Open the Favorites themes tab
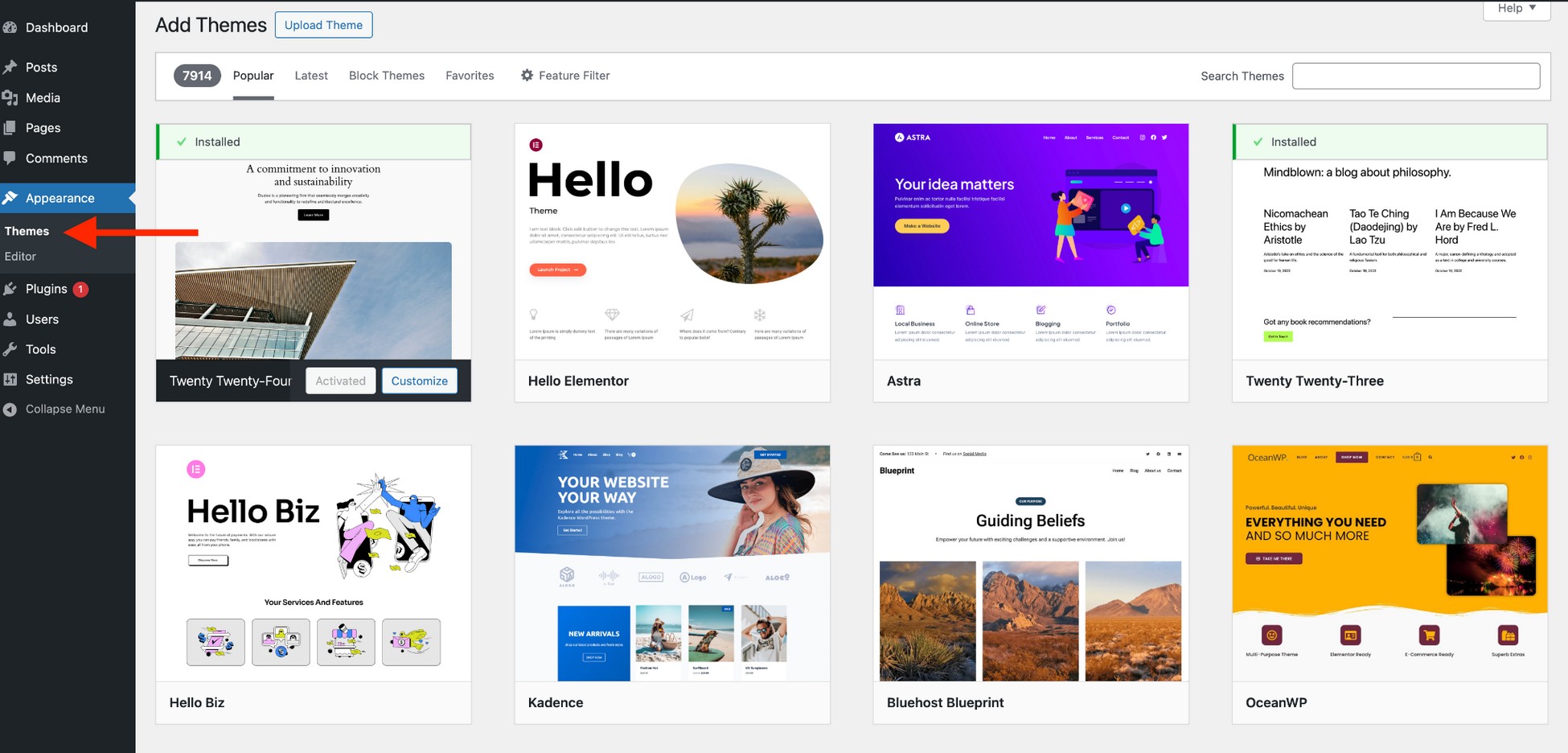The height and width of the screenshot is (753, 1568). (470, 75)
